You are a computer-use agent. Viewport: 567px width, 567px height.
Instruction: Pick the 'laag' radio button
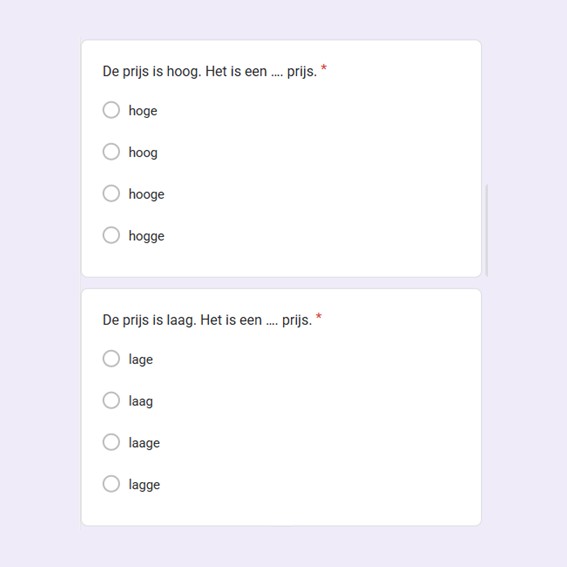click(111, 401)
